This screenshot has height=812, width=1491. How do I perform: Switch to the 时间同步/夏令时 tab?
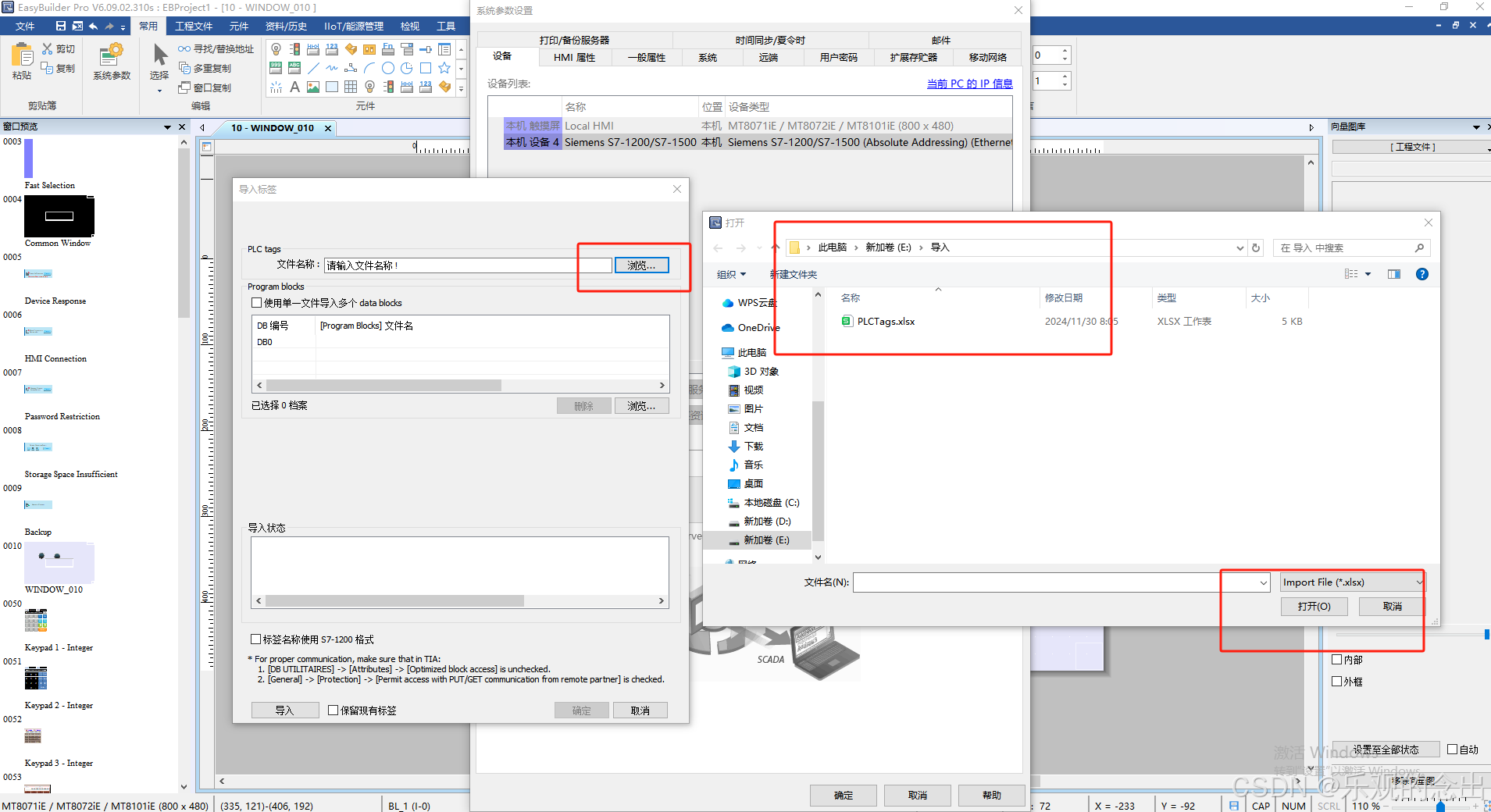click(770, 41)
